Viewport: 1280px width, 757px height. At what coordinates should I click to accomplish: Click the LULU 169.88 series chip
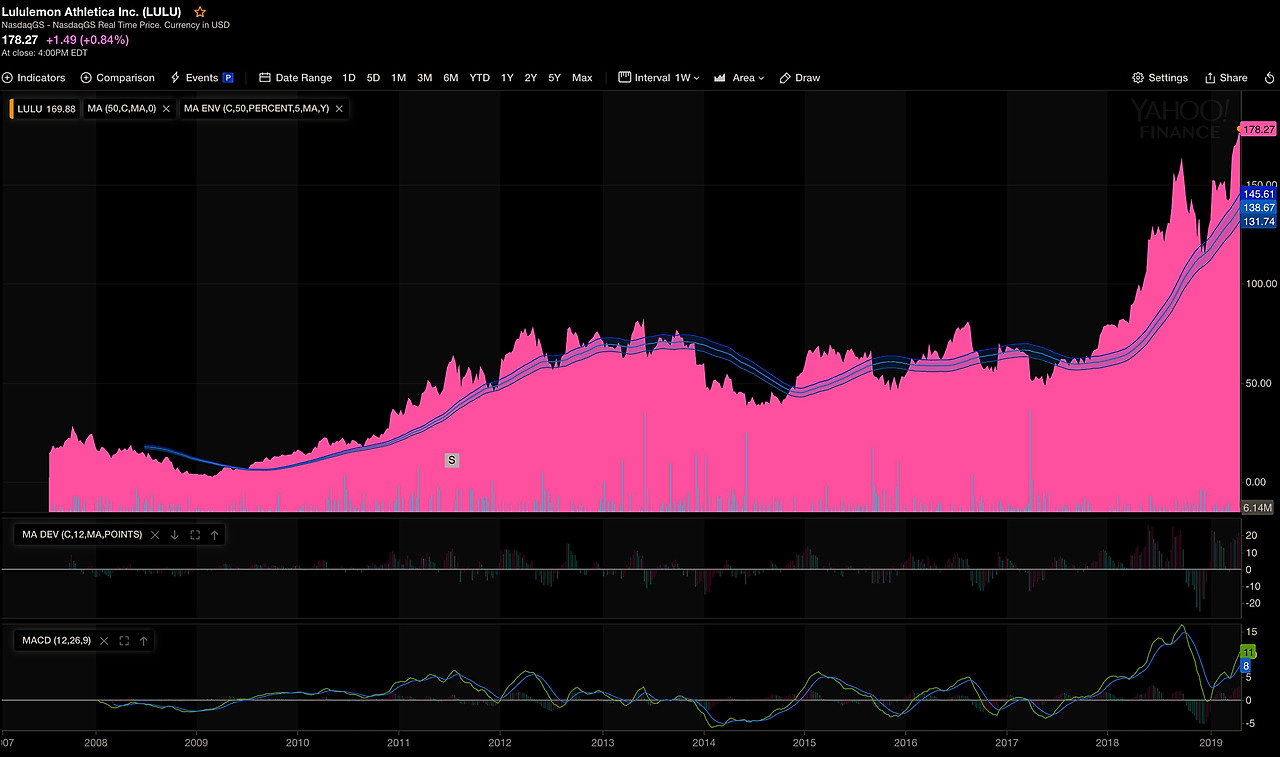pyautogui.click(x=44, y=109)
